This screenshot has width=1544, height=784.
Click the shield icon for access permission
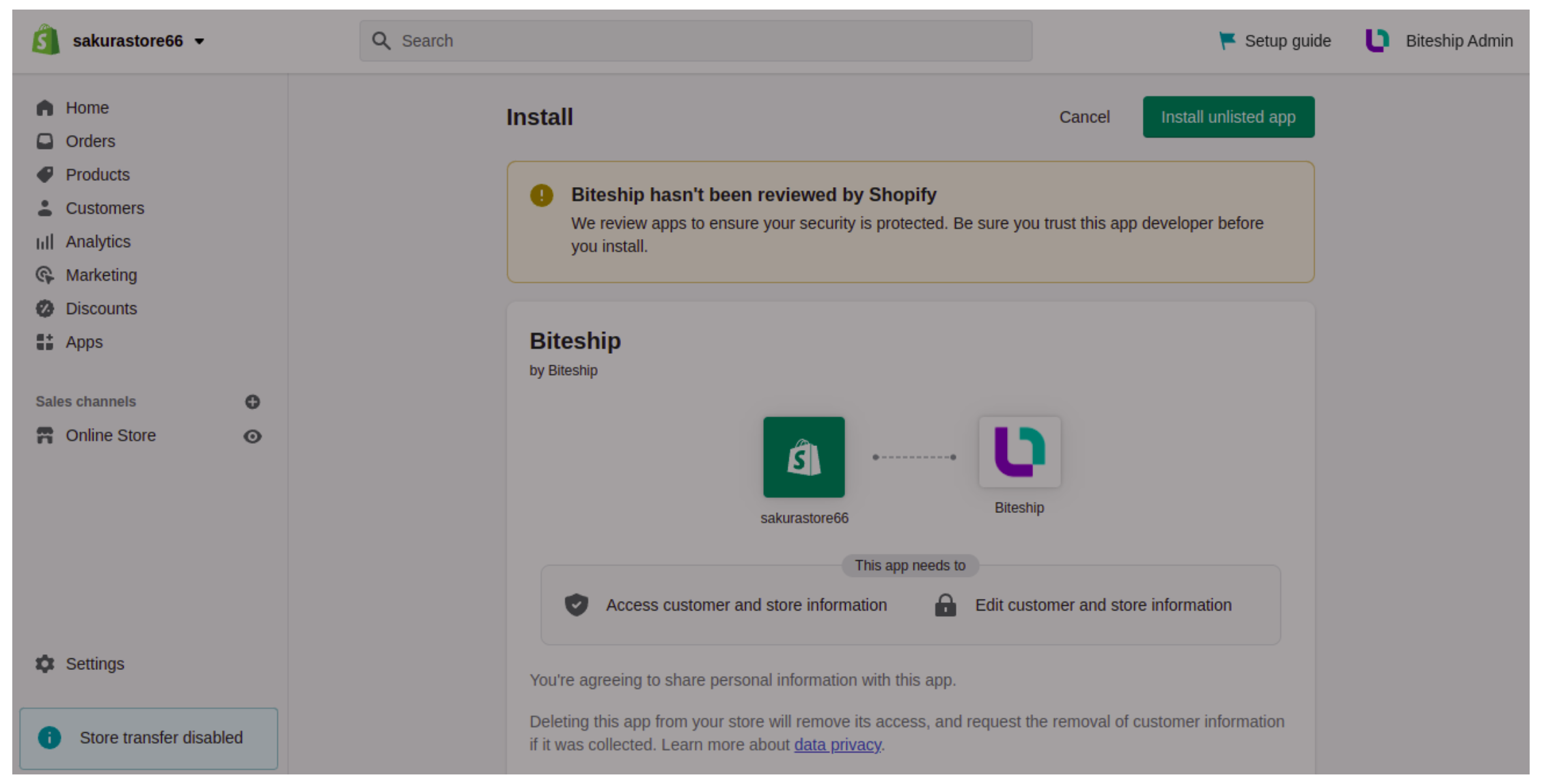[x=576, y=604]
